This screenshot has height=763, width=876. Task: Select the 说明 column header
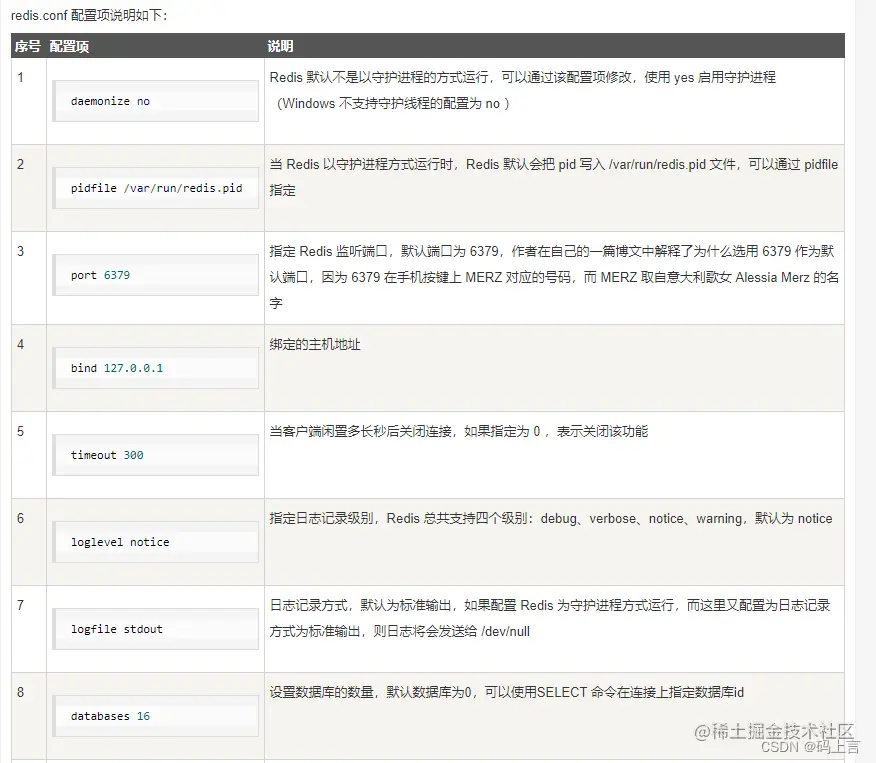pyautogui.click(x=278, y=45)
